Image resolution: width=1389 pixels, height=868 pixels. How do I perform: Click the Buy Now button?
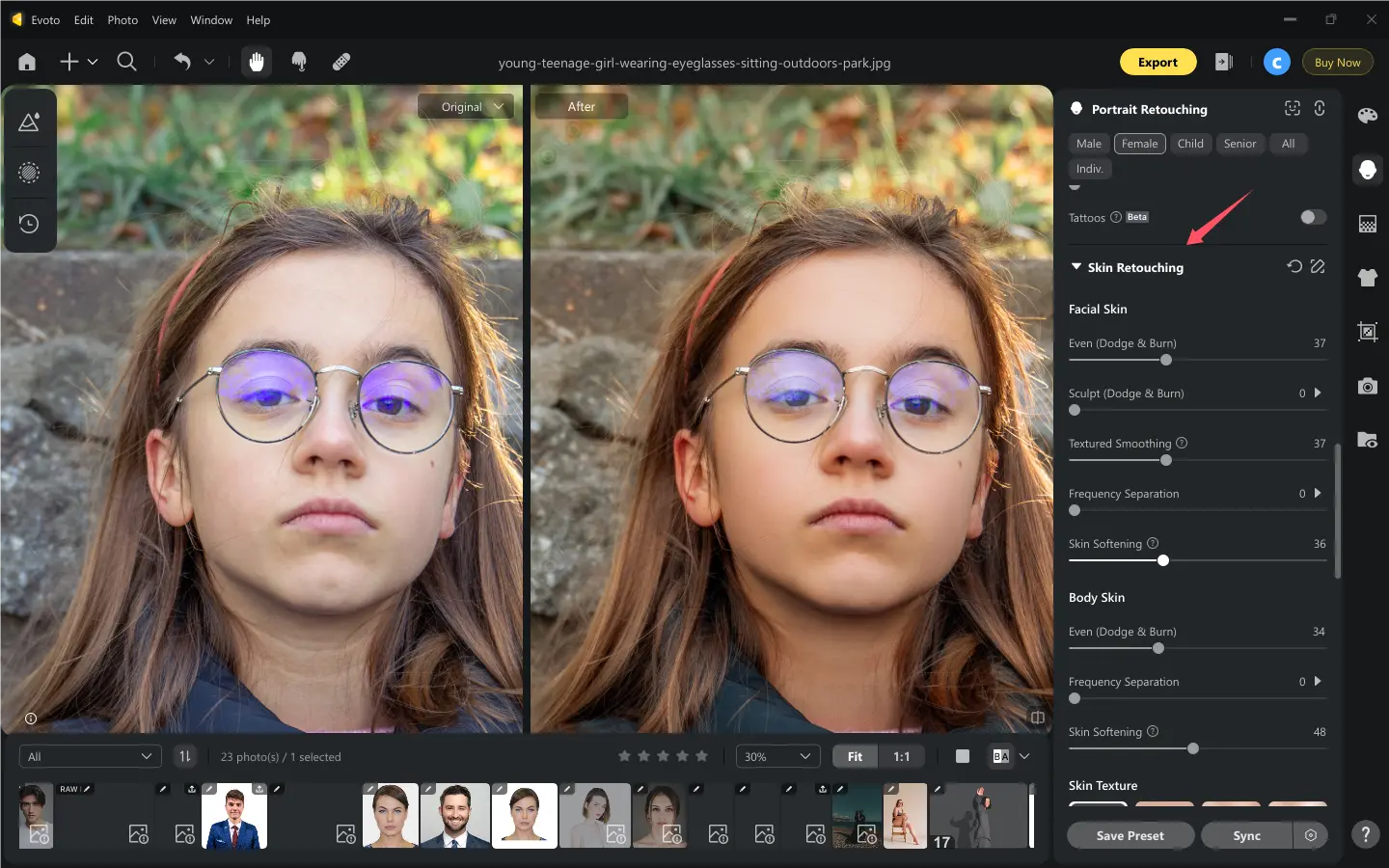point(1337,62)
